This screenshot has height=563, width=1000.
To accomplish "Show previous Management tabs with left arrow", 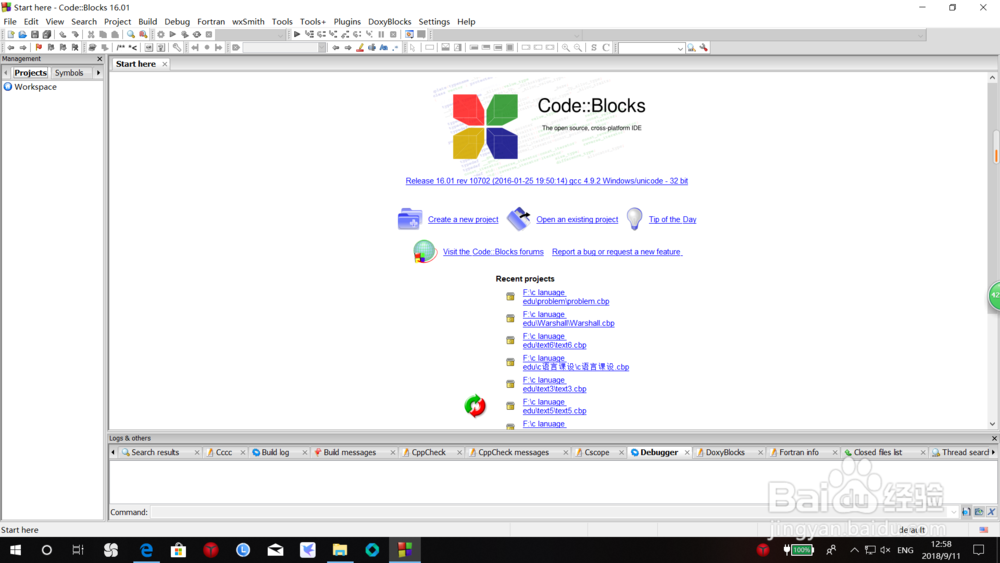I will (x=6, y=73).
